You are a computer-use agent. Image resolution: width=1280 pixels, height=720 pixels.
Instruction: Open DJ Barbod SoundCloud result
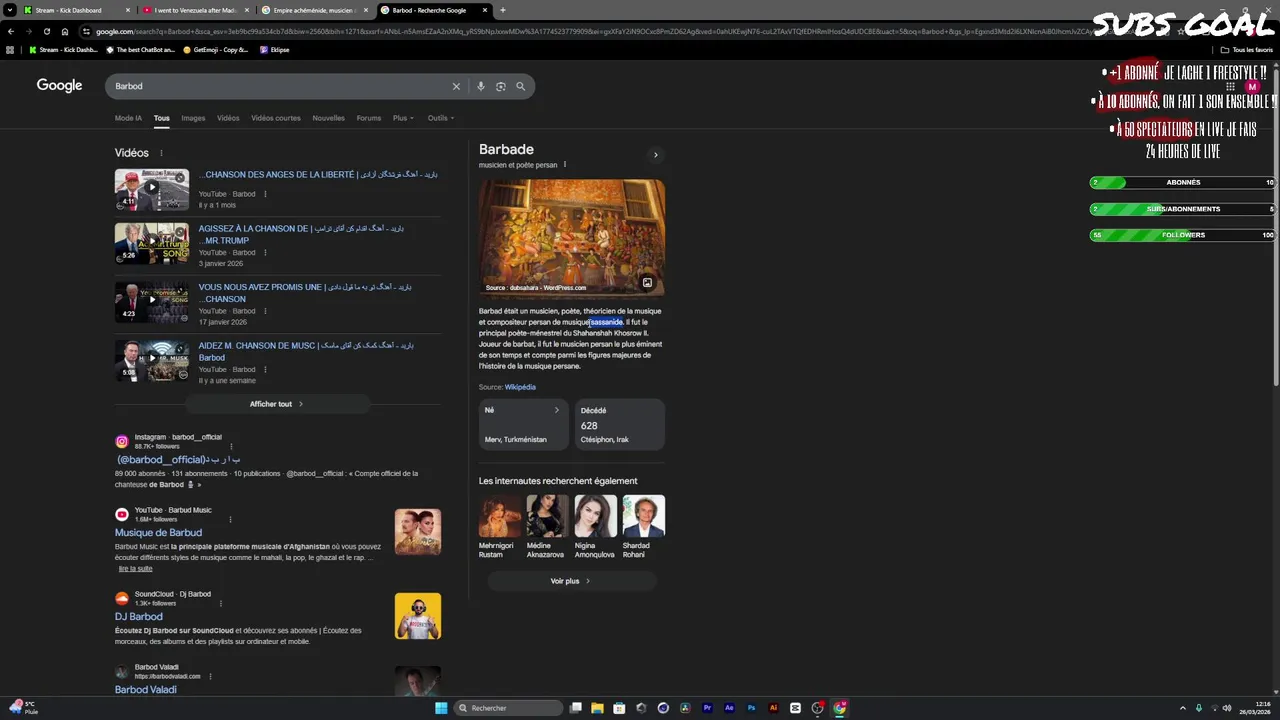pos(138,617)
